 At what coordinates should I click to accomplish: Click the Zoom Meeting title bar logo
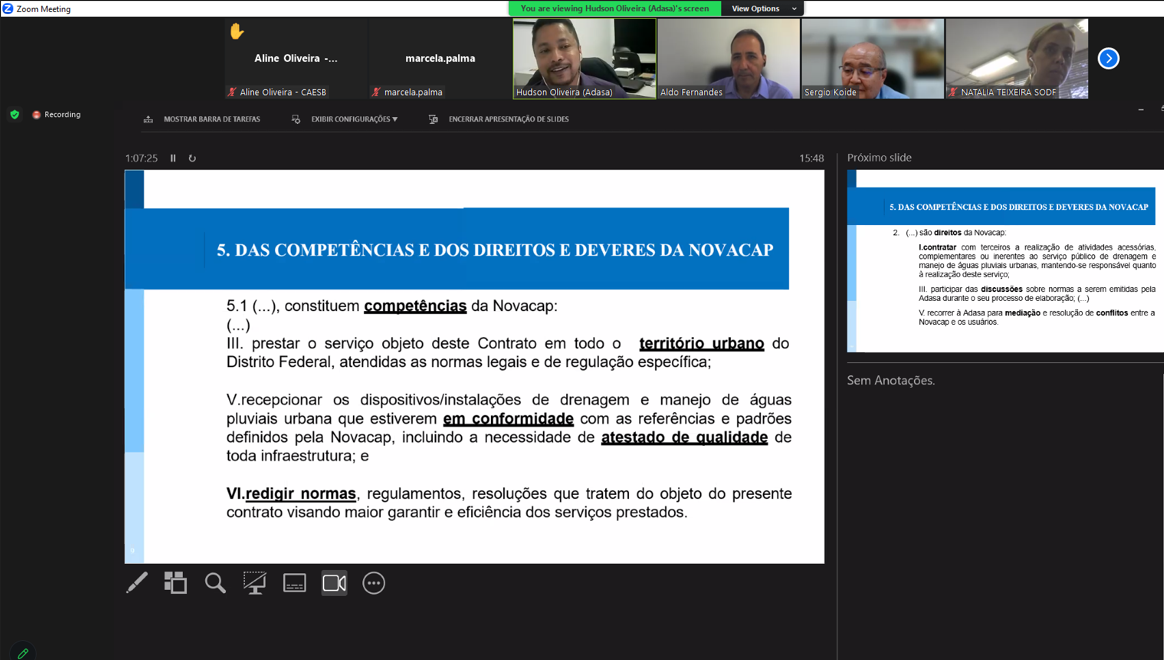7,8
